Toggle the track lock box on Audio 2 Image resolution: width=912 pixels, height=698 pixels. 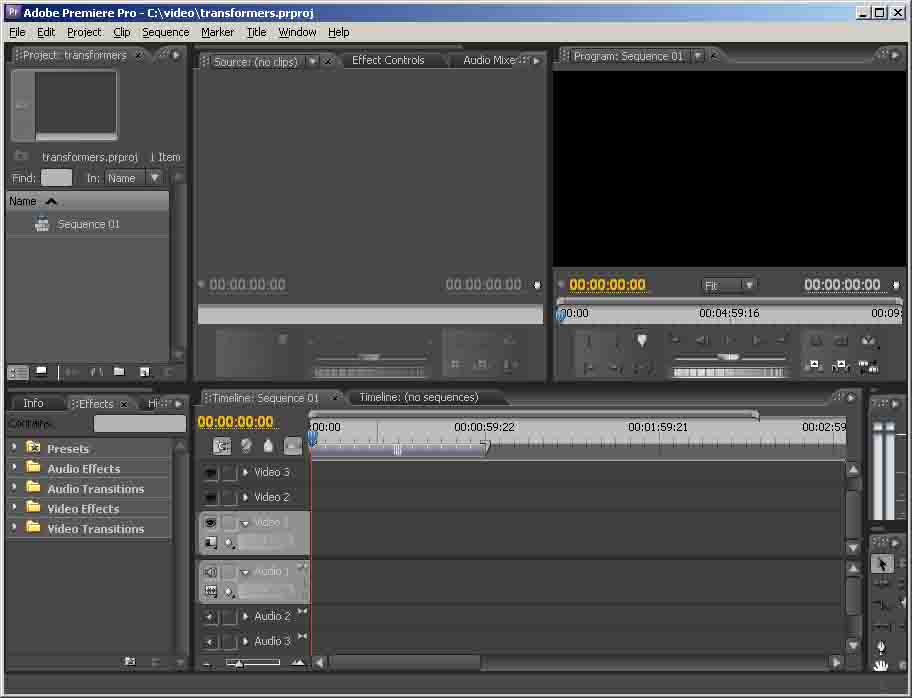point(230,616)
